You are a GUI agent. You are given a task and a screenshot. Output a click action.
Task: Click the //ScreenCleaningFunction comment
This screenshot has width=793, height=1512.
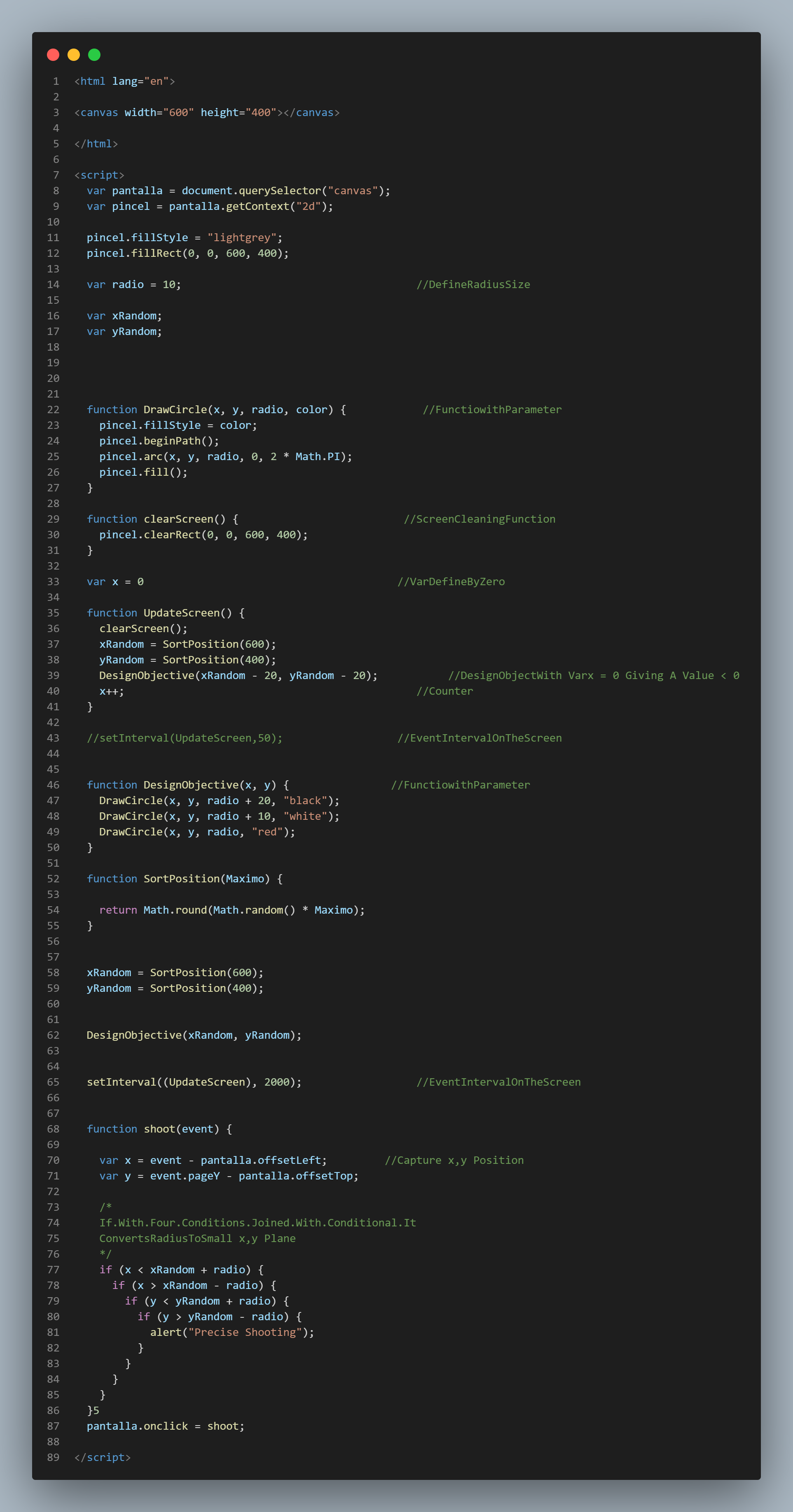[x=479, y=519]
